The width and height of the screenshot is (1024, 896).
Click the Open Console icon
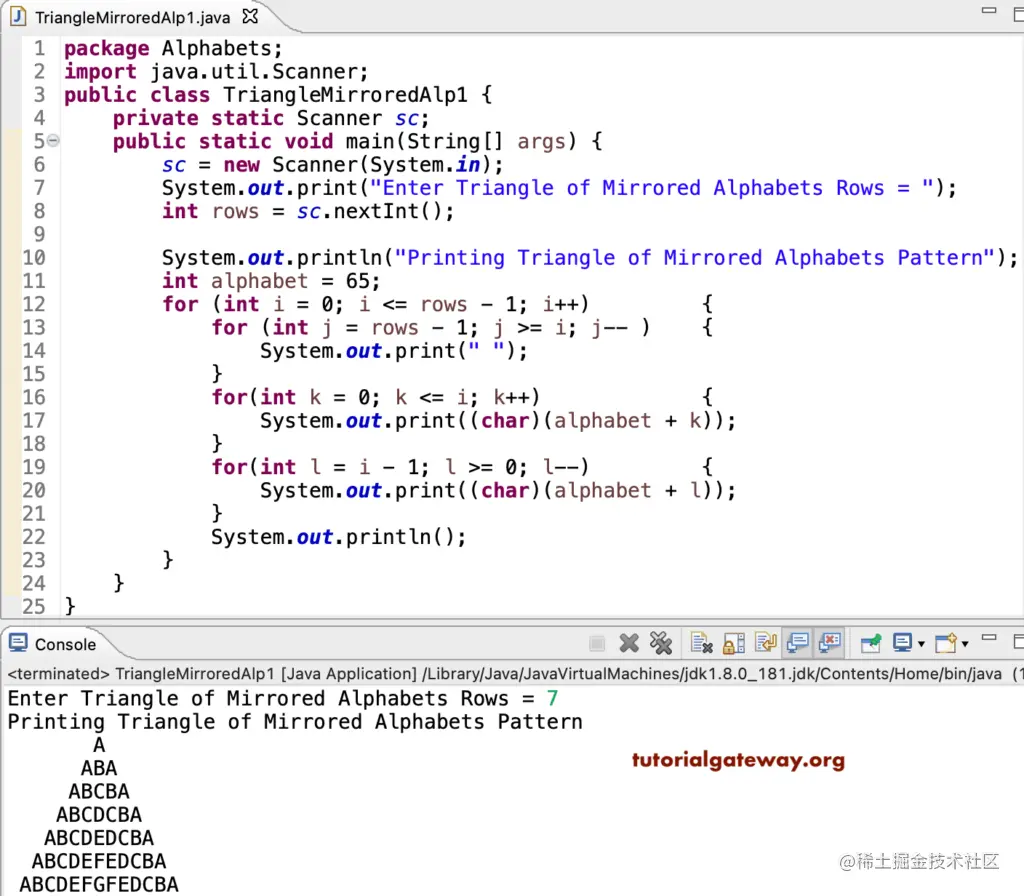click(946, 643)
